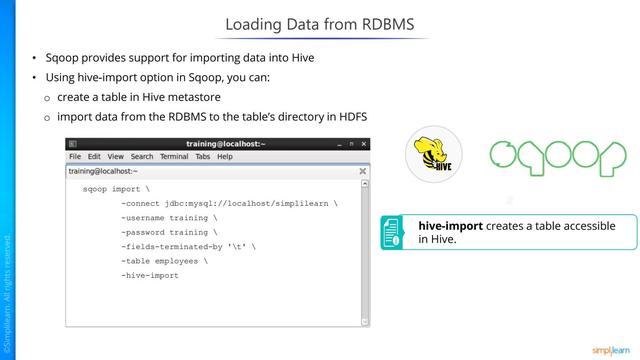Click the document note icon beside hive-import

[x=392, y=232]
